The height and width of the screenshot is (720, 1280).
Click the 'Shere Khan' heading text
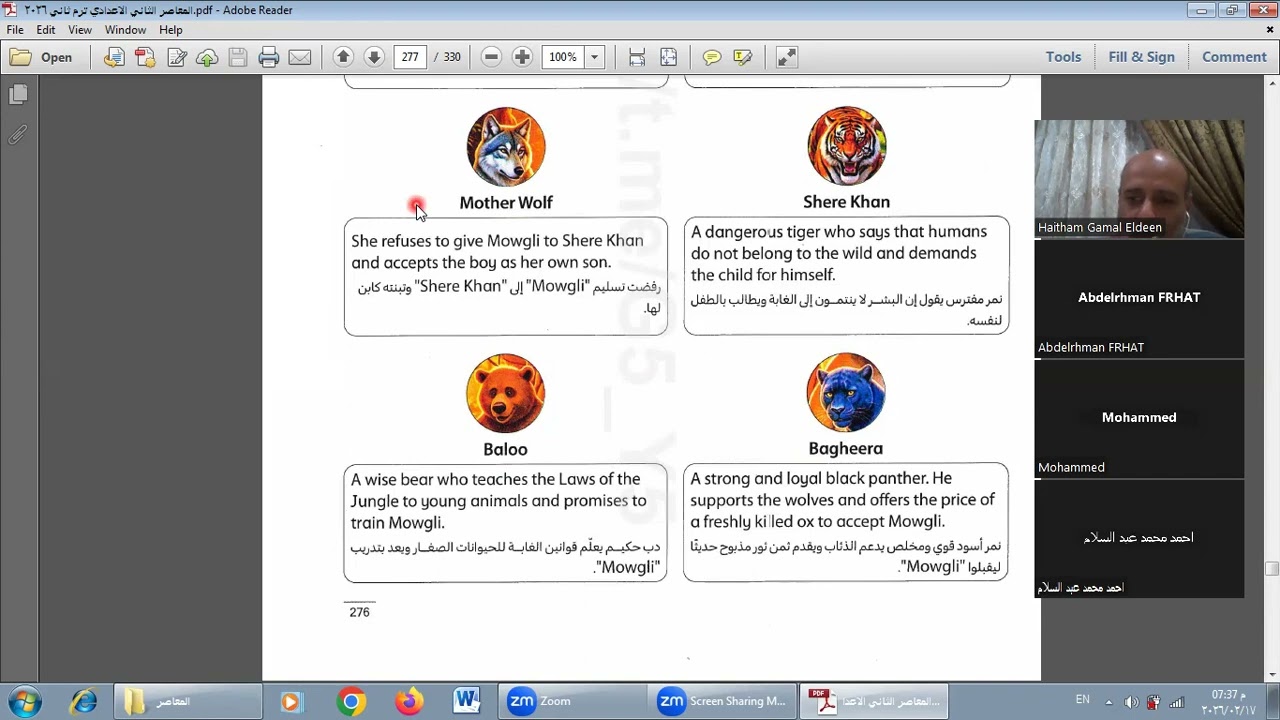pos(846,202)
